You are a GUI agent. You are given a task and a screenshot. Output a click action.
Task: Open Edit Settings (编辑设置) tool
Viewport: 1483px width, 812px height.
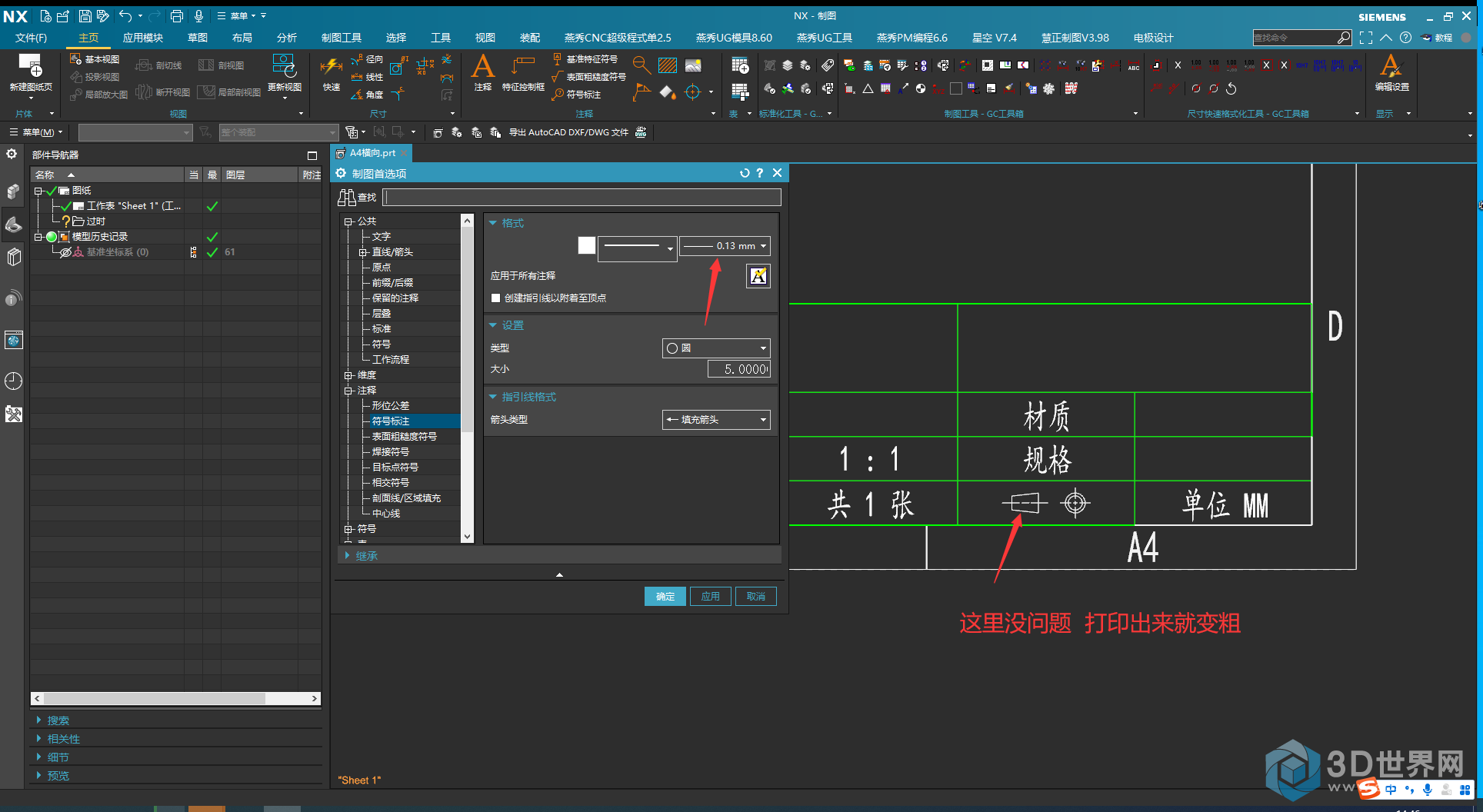(x=1391, y=73)
